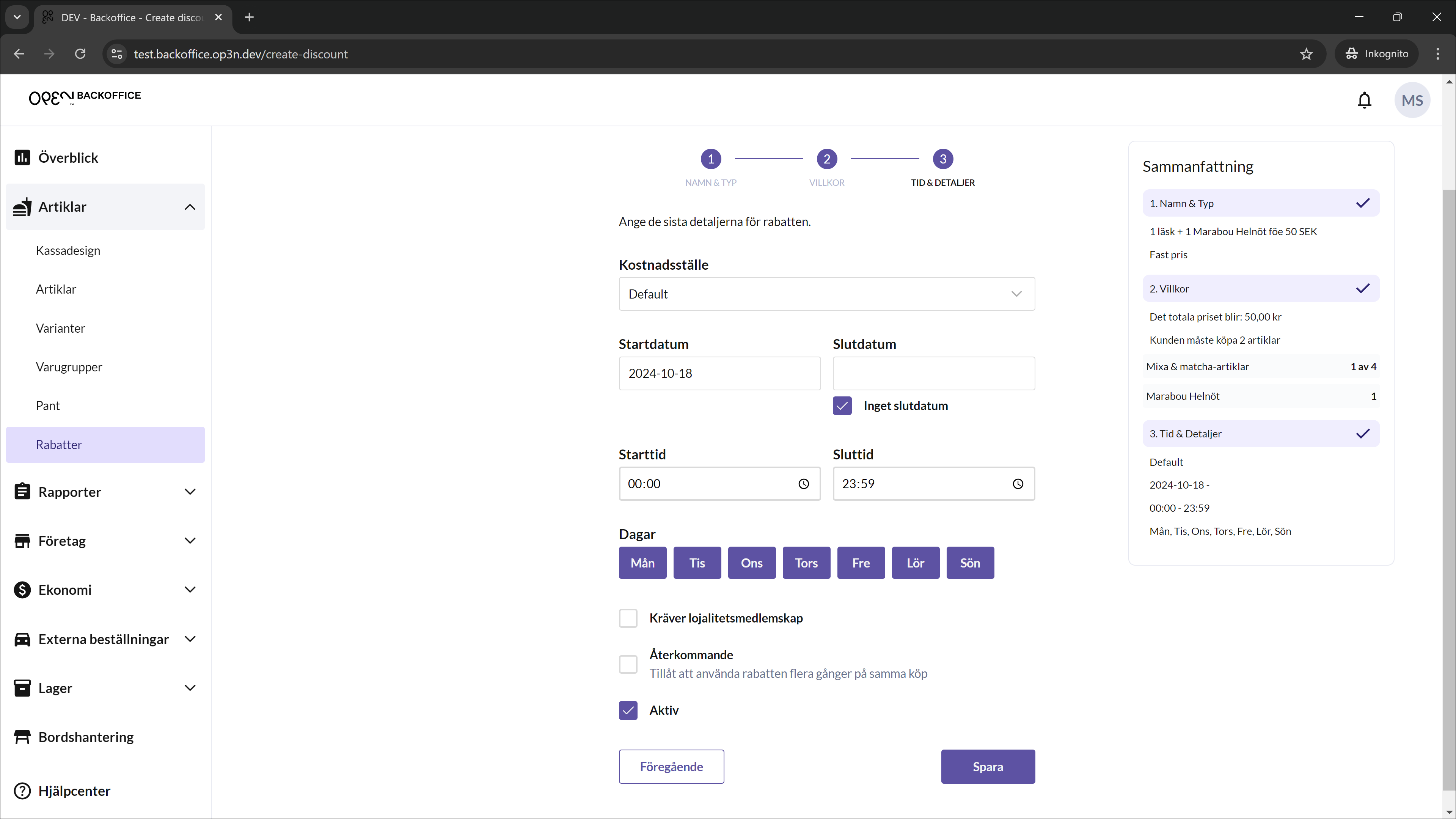Uncheck the Aktiv checkbox
Image resolution: width=1456 pixels, height=819 pixels.
pyautogui.click(x=627, y=710)
